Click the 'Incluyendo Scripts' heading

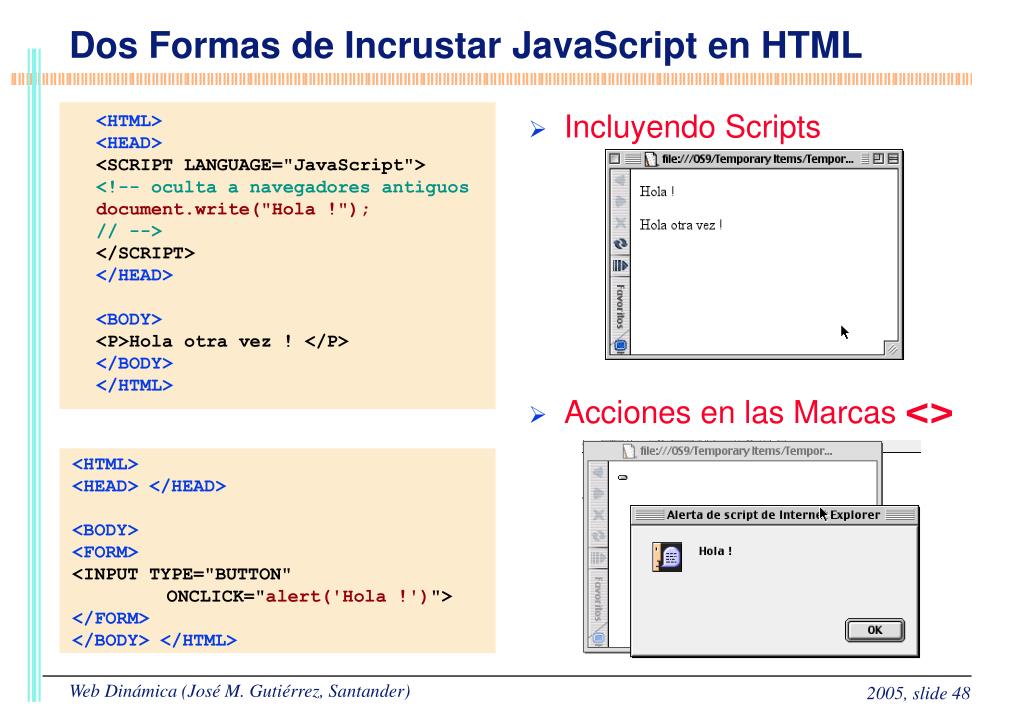click(x=692, y=127)
